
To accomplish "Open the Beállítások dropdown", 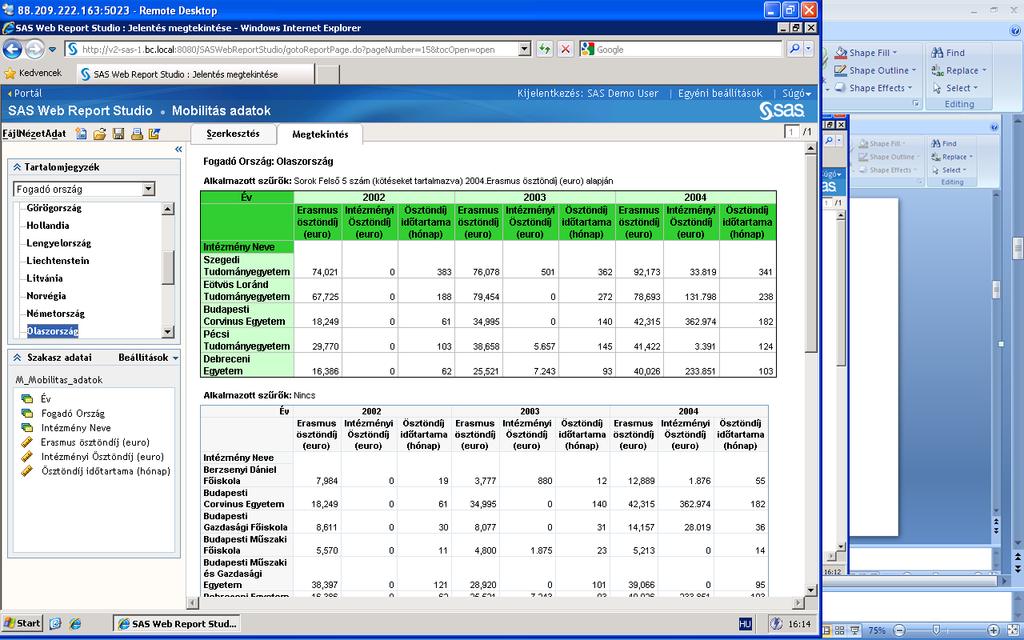I will 148,357.
